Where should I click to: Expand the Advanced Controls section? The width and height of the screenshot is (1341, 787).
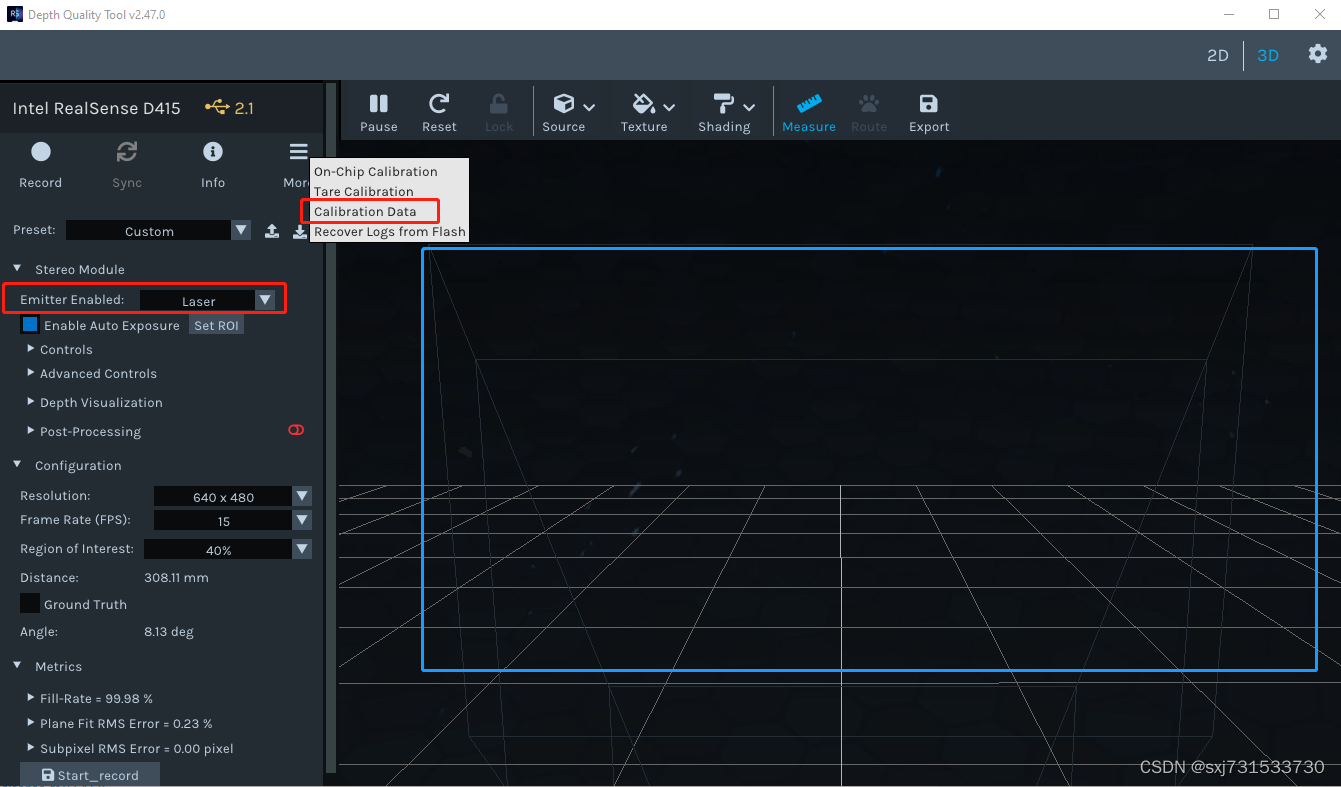[31, 373]
